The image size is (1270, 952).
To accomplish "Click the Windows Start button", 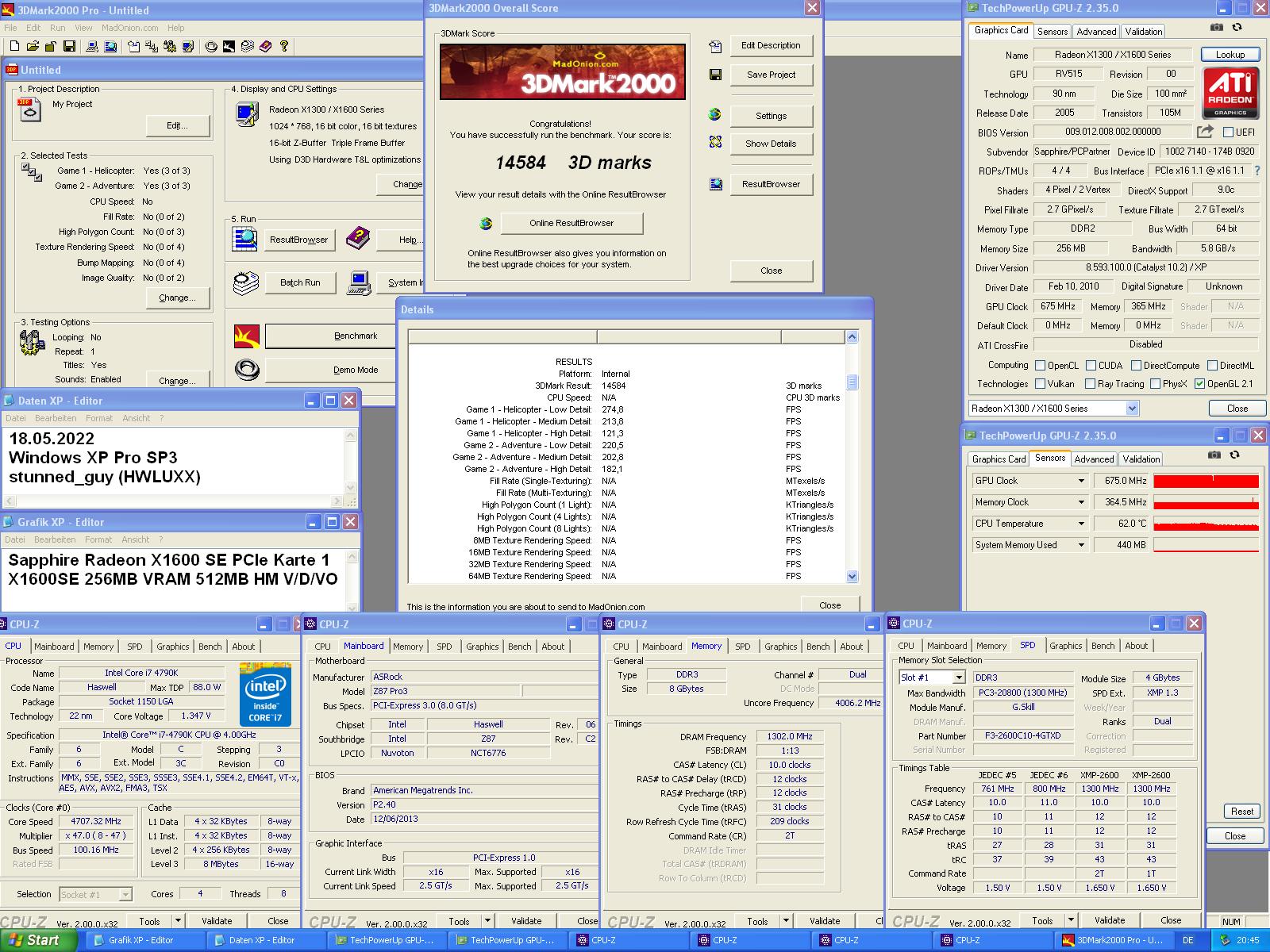I will point(39,940).
